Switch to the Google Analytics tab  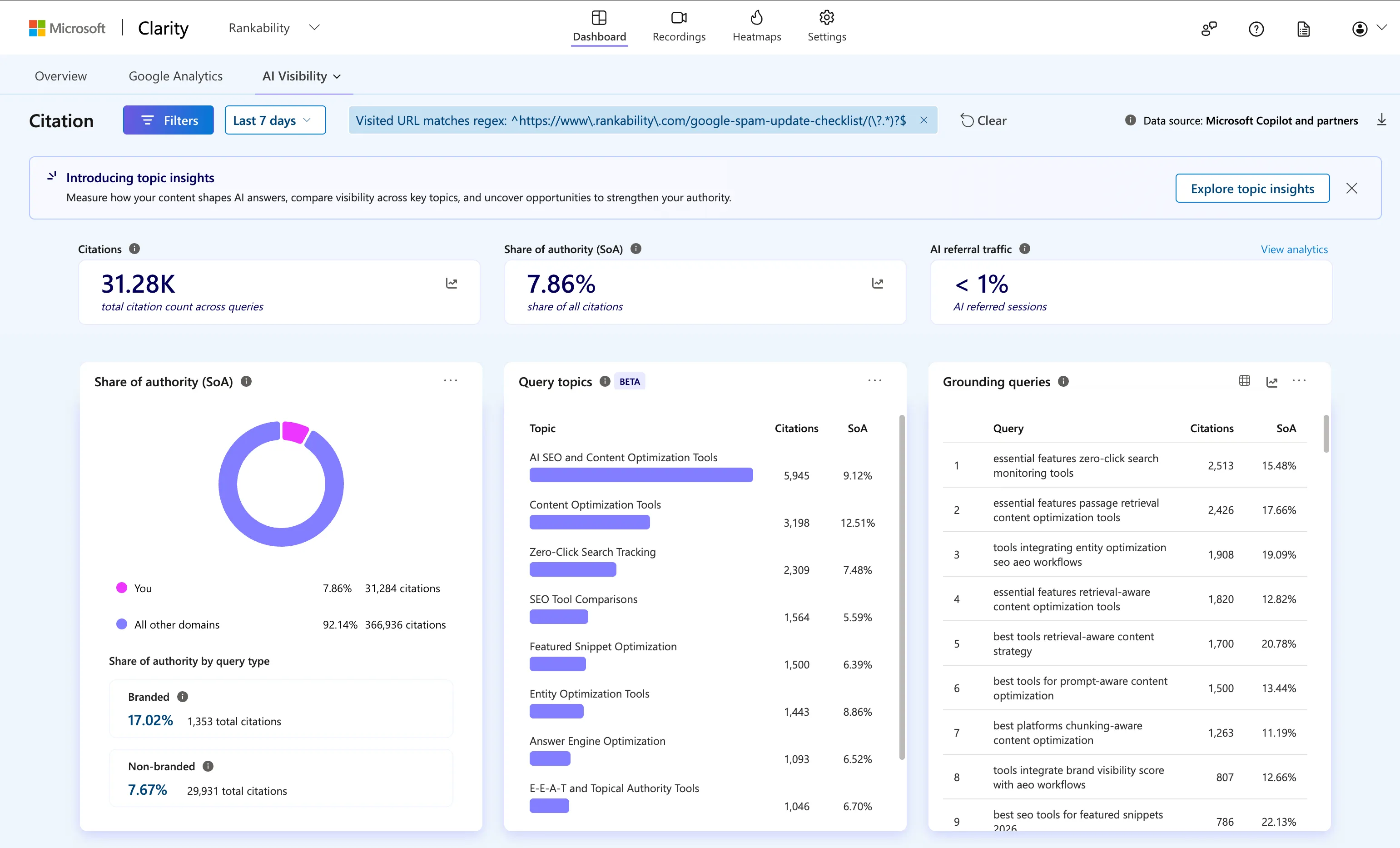[176, 76]
